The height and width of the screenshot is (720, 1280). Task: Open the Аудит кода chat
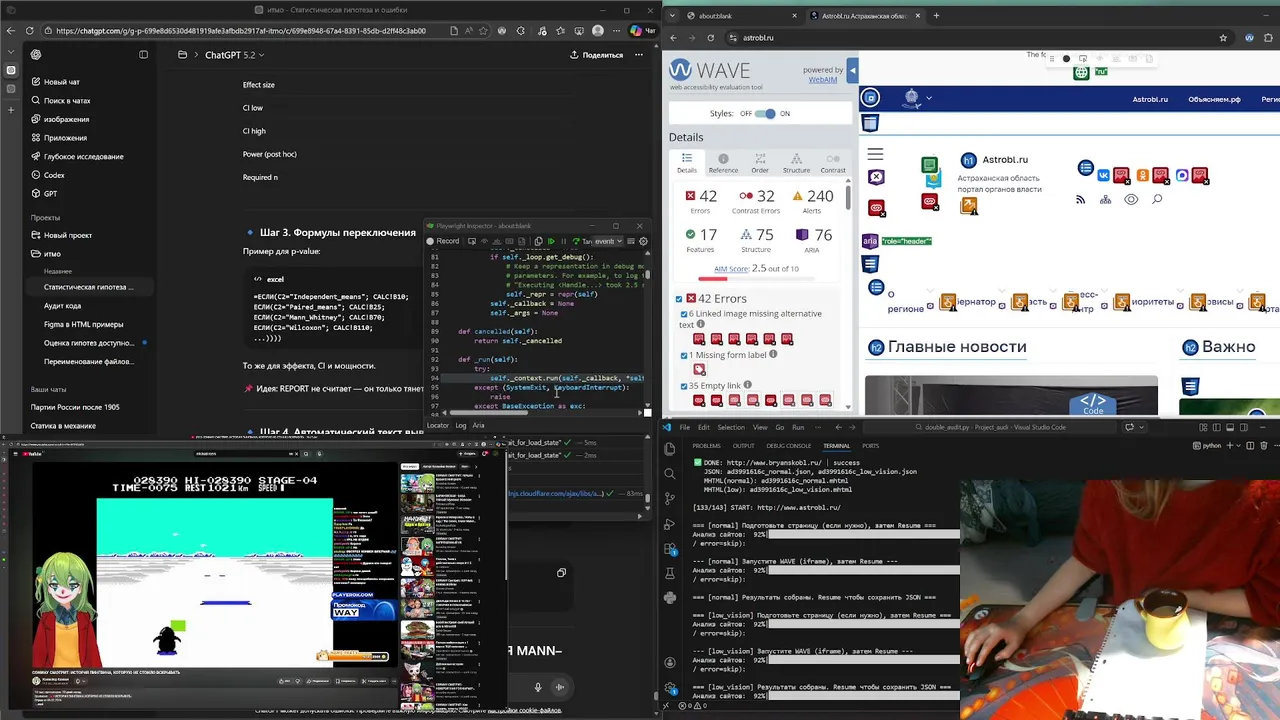coord(62,306)
